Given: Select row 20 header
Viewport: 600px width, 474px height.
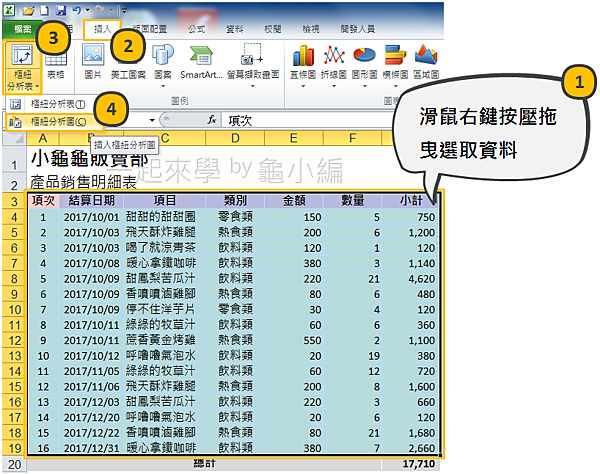Looking at the screenshot, I should coord(14,464).
